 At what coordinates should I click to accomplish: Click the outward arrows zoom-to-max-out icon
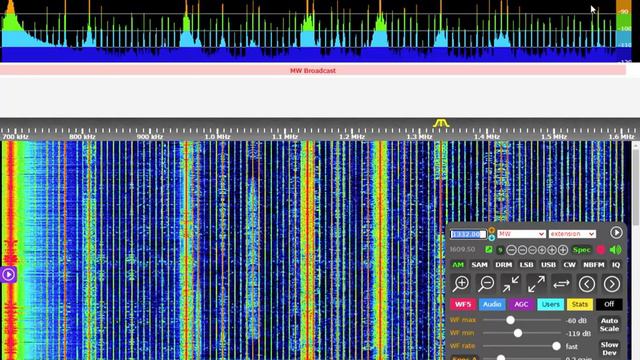coord(536,284)
